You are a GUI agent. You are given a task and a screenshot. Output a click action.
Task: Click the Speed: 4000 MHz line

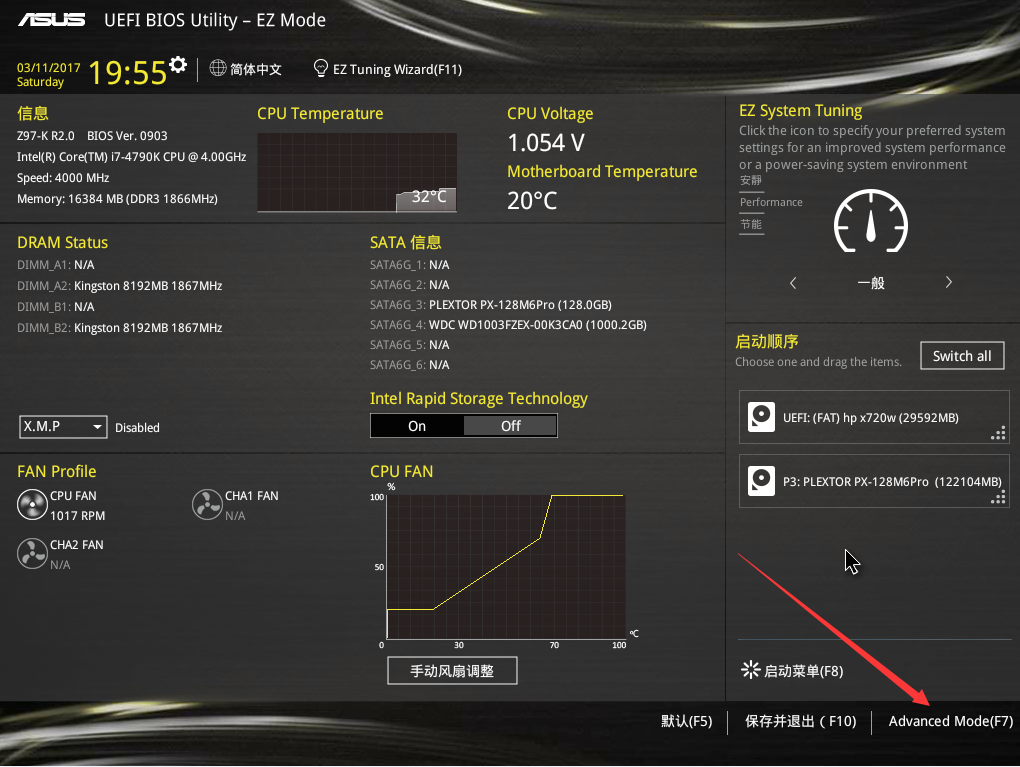63,178
